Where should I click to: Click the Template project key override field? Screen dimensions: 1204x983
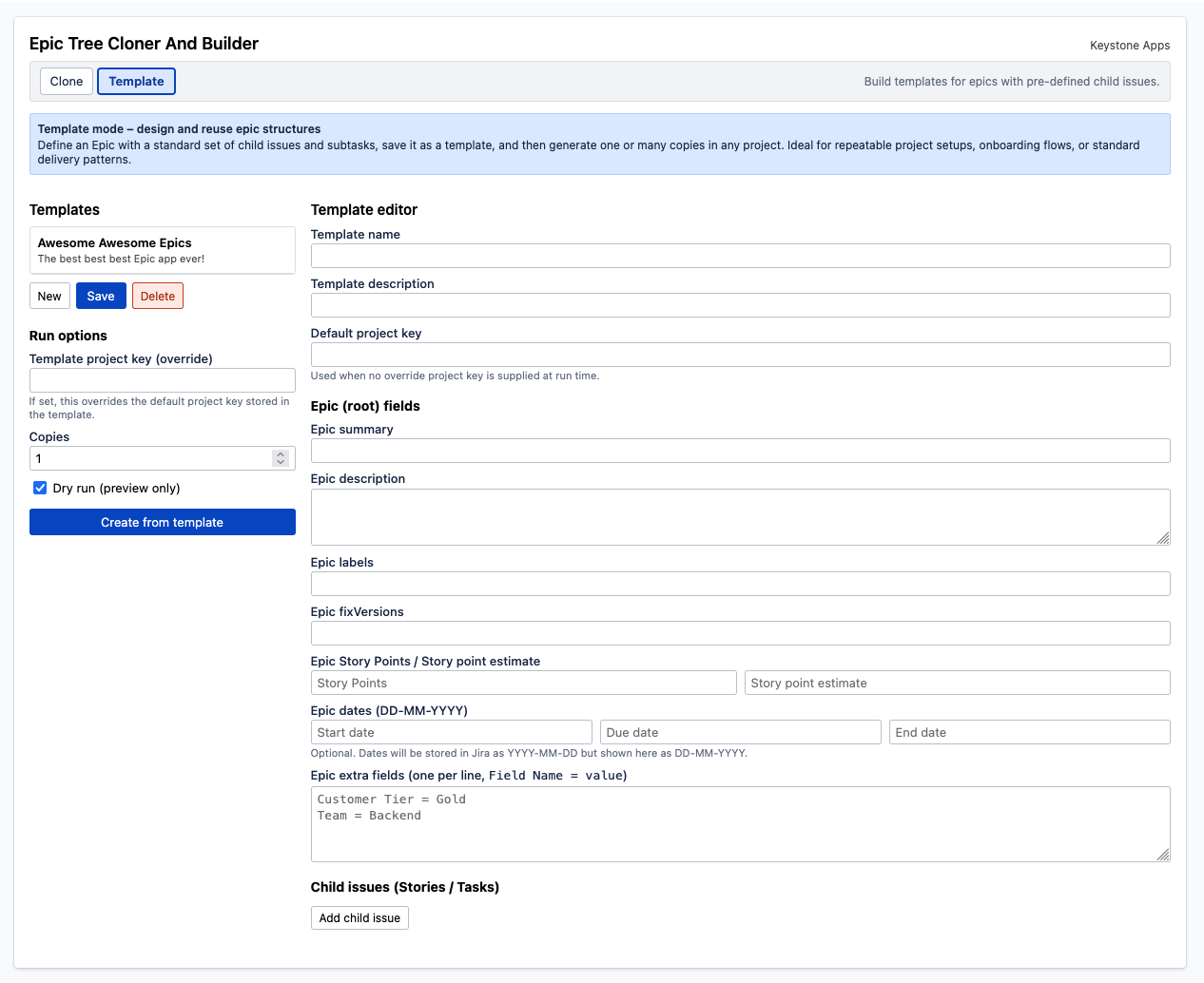162,379
